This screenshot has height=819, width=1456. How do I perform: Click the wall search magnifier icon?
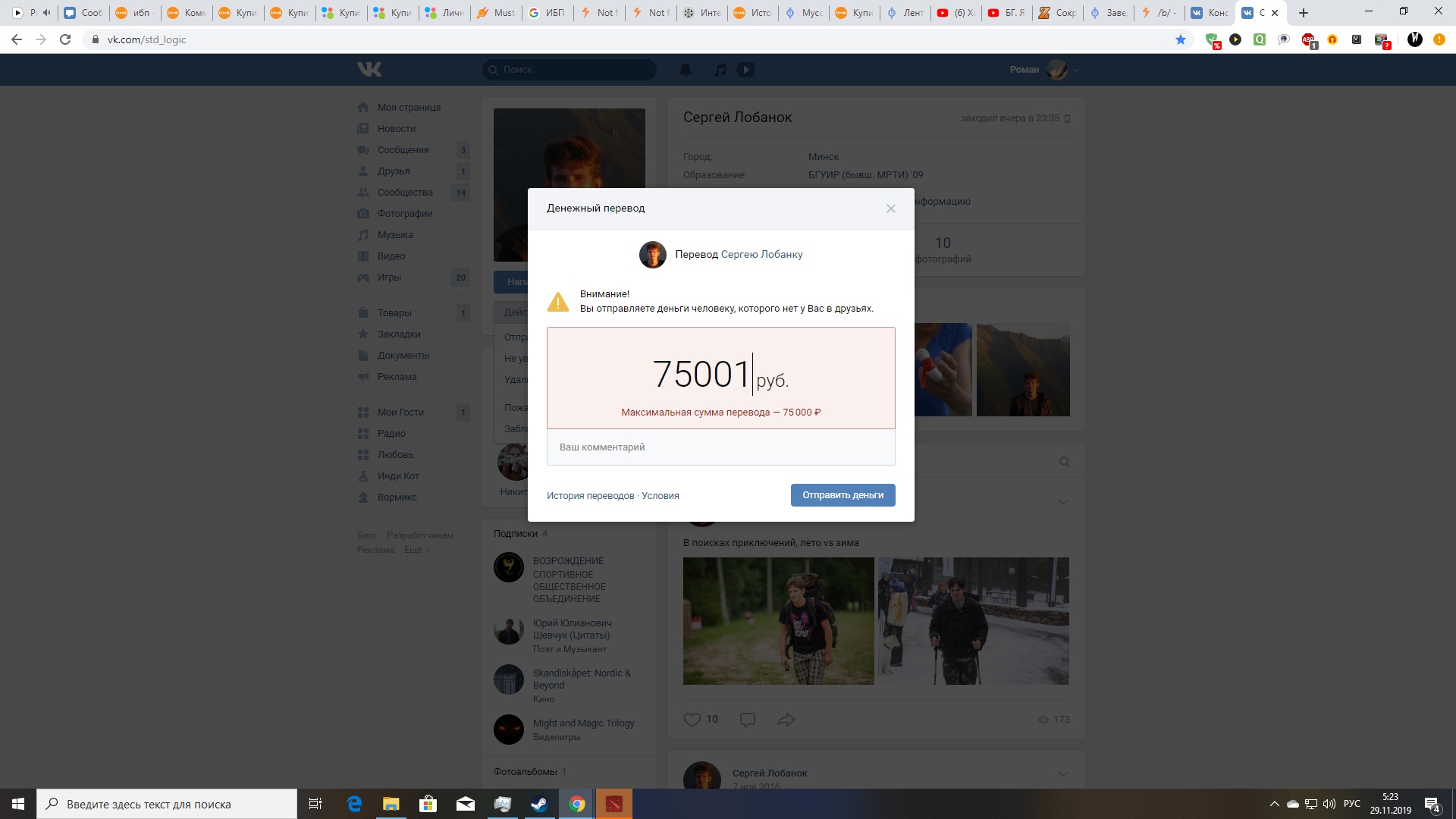click(x=1065, y=462)
